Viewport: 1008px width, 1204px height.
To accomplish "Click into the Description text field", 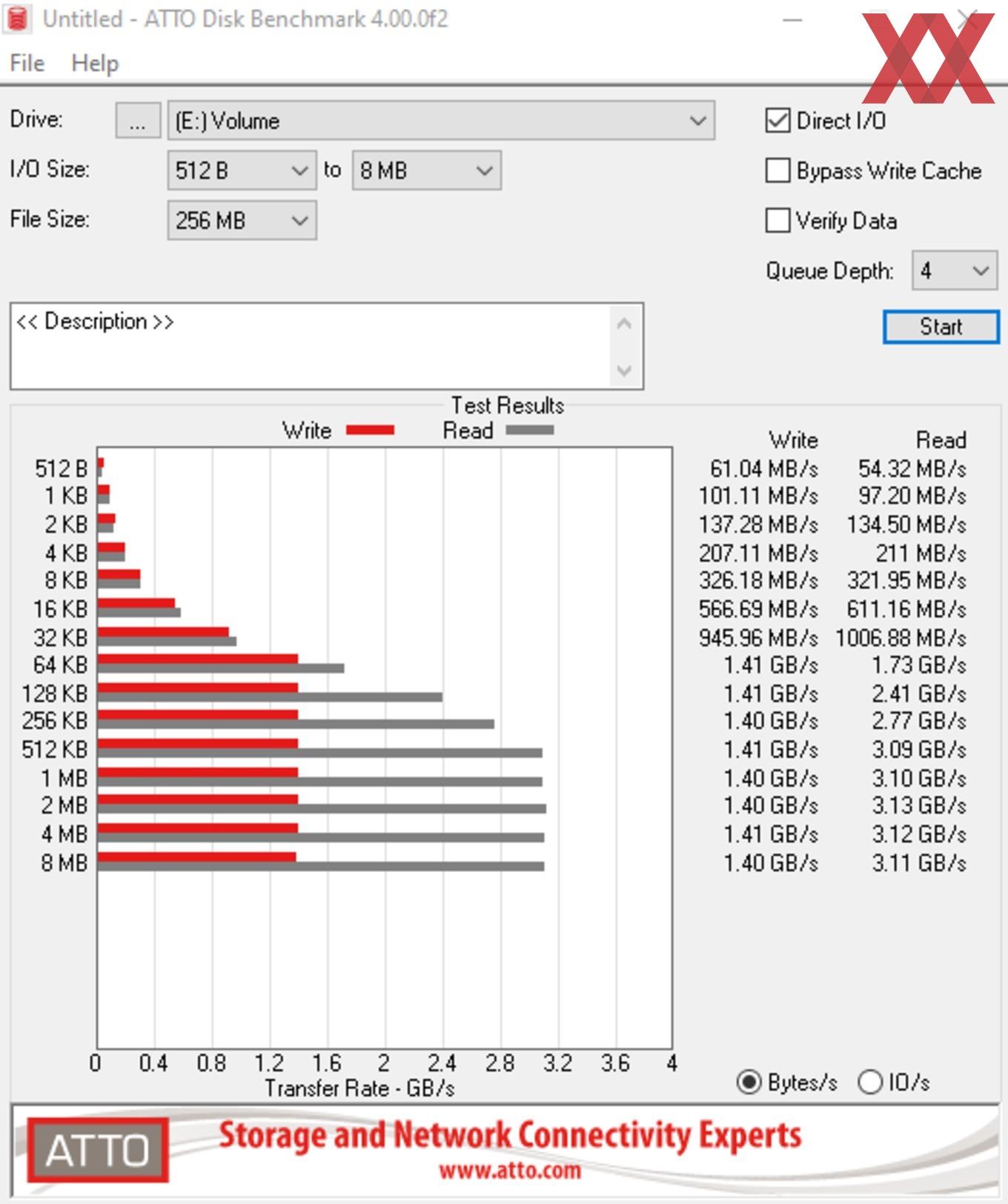I will pyautogui.click(x=311, y=345).
